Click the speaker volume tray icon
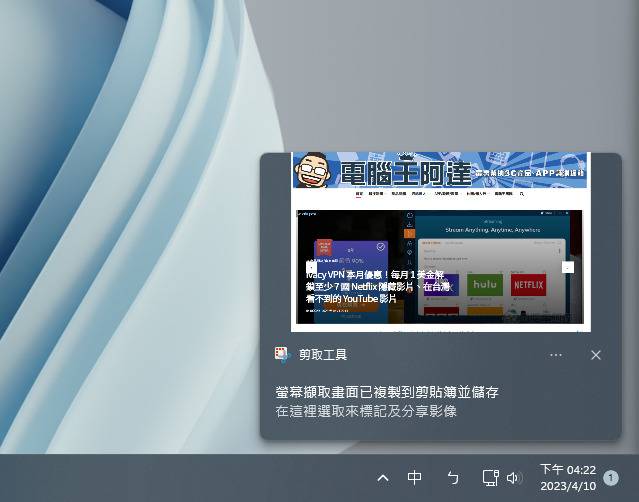The height and width of the screenshot is (502, 639). [x=514, y=478]
